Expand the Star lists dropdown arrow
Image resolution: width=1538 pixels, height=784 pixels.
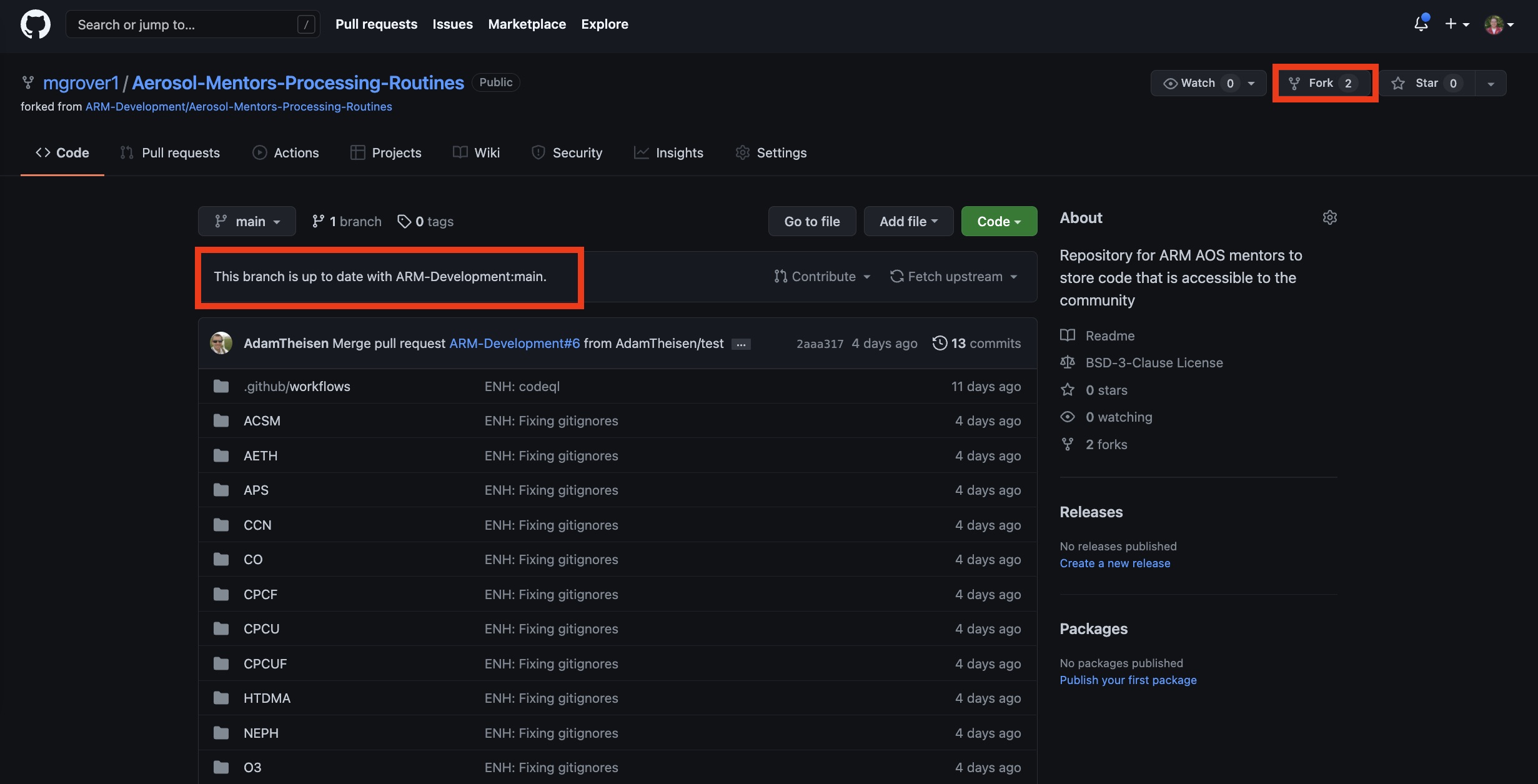(1491, 83)
